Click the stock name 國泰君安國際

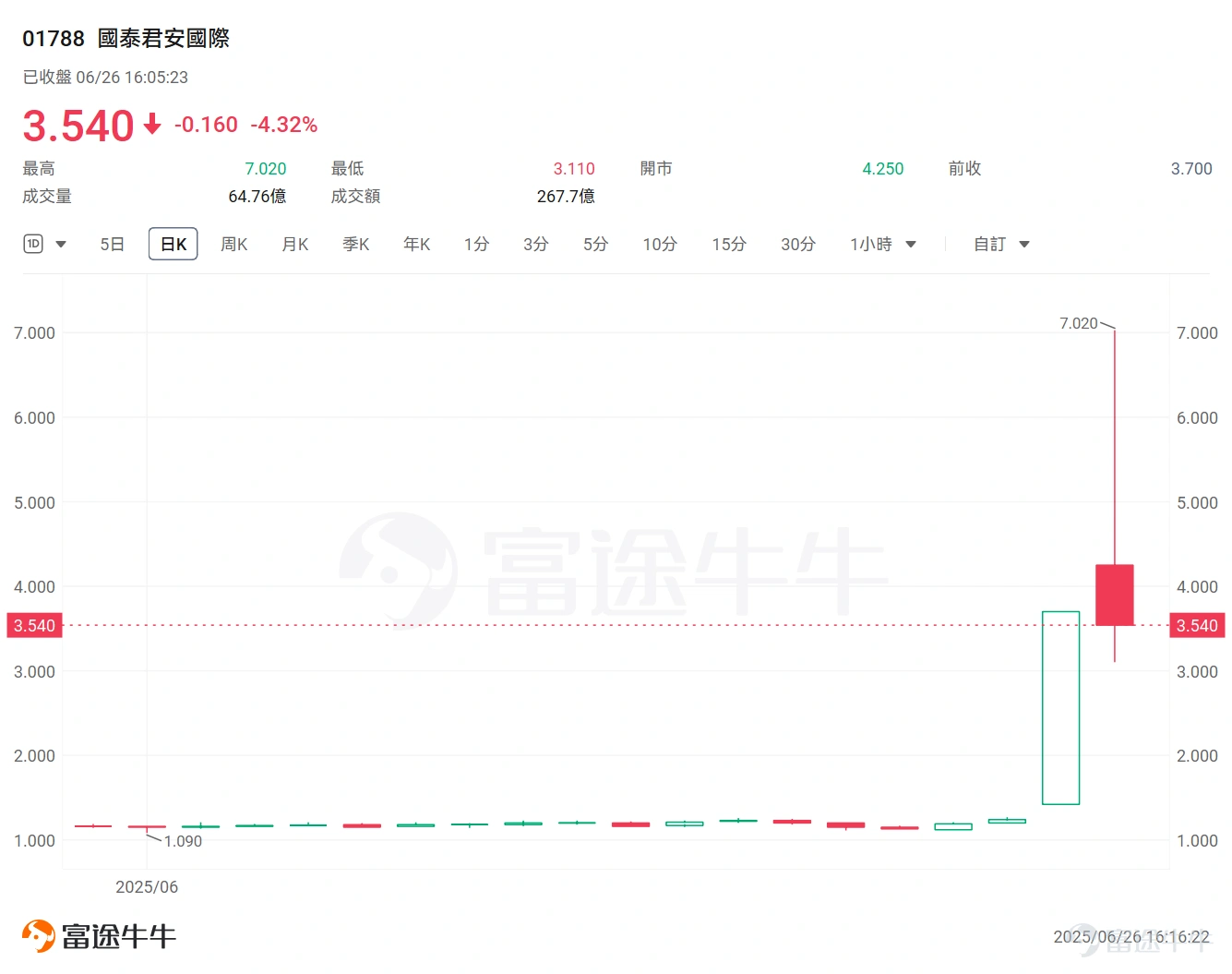tap(162, 39)
